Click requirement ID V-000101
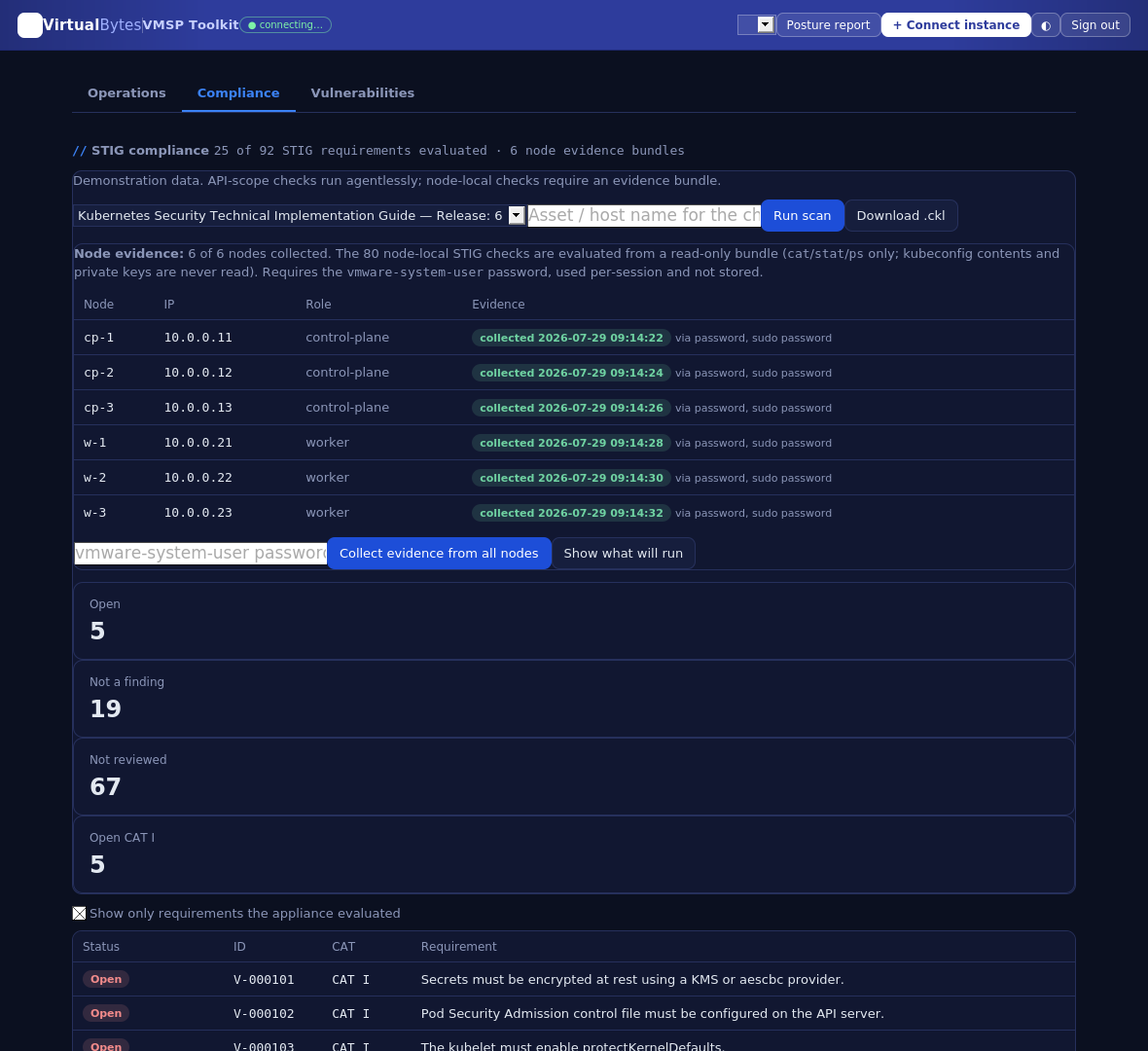This screenshot has width=1148, height=1051. pos(264,980)
